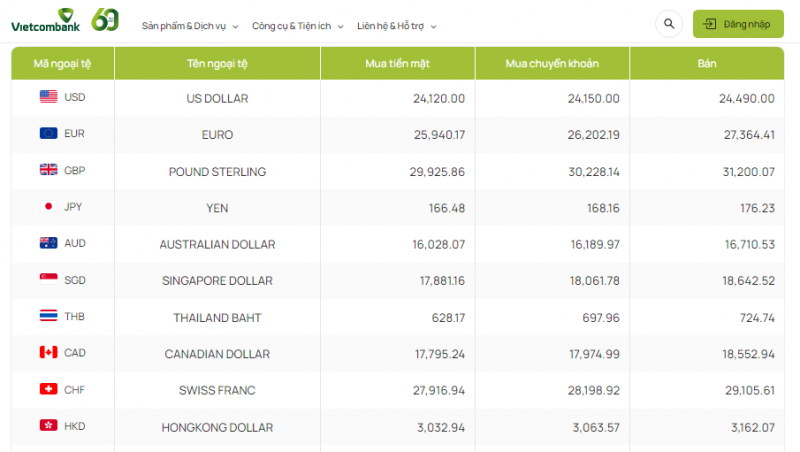Click the HKD Hong Kong flag icon
Screen dimensions: 800x452
pyautogui.click(x=48, y=425)
